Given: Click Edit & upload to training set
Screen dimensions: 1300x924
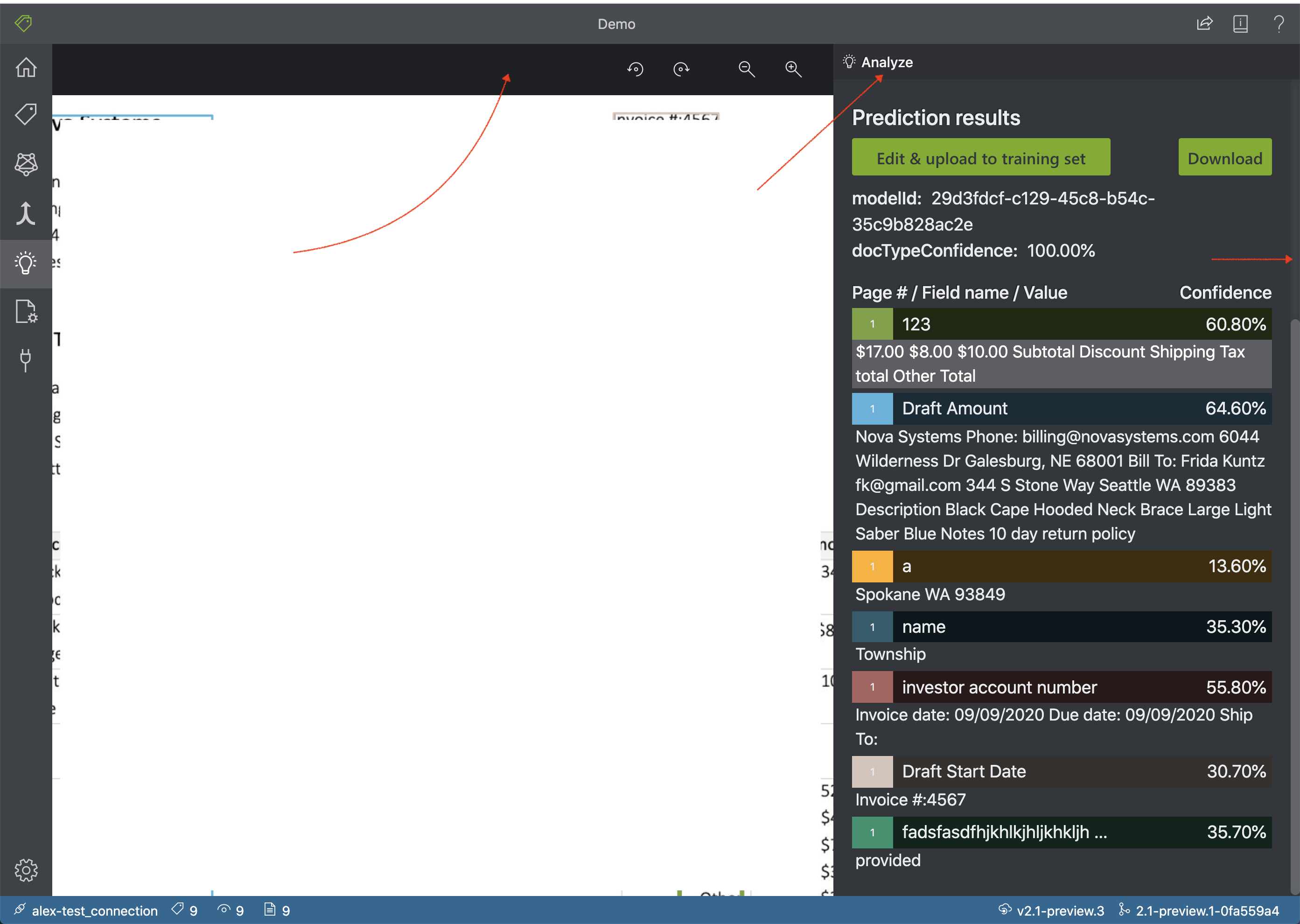Looking at the screenshot, I should (980, 158).
